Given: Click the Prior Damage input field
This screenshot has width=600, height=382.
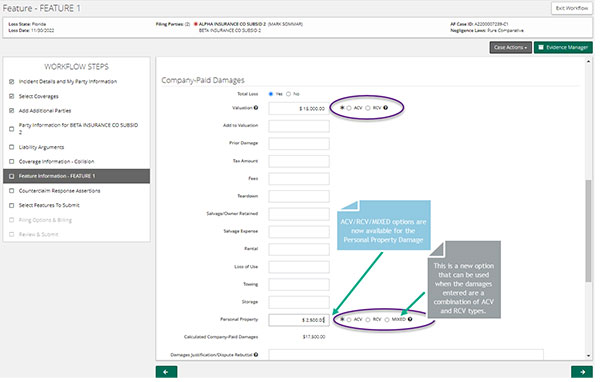Looking at the screenshot, I should click(x=299, y=144).
